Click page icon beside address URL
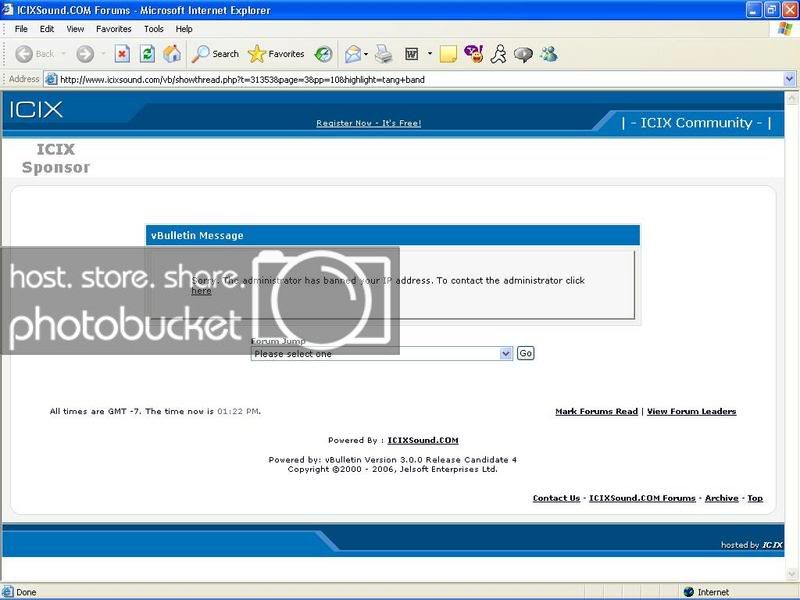 point(51,79)
